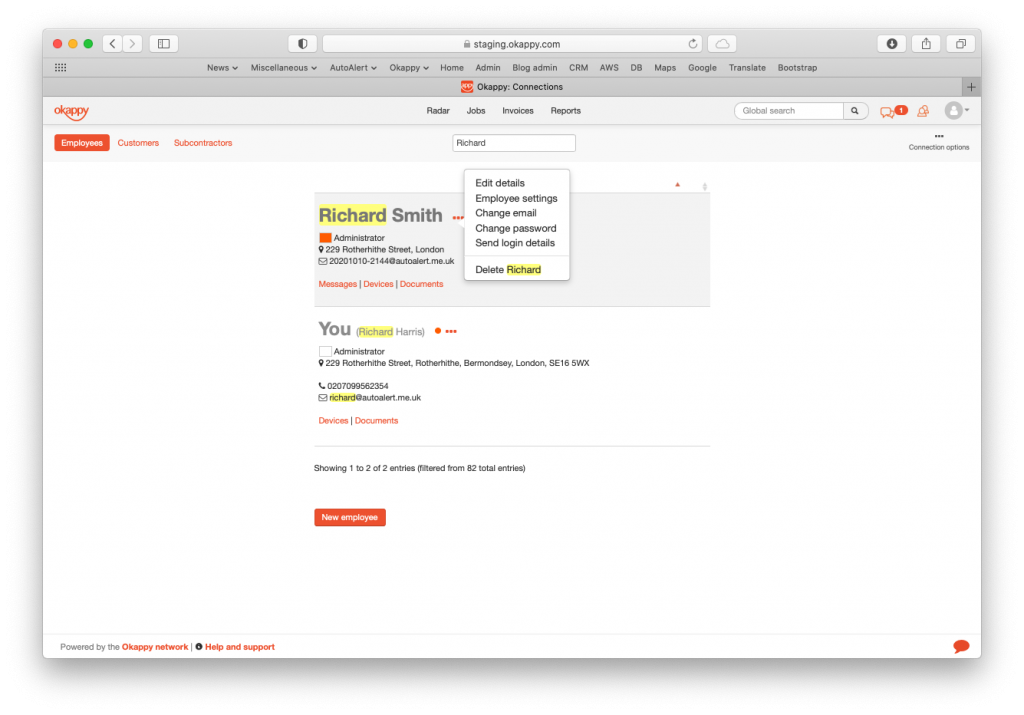Click the Okappy logo
Image resolution: width=1024 pixels, height=715 pixels.
pos(71,112)
